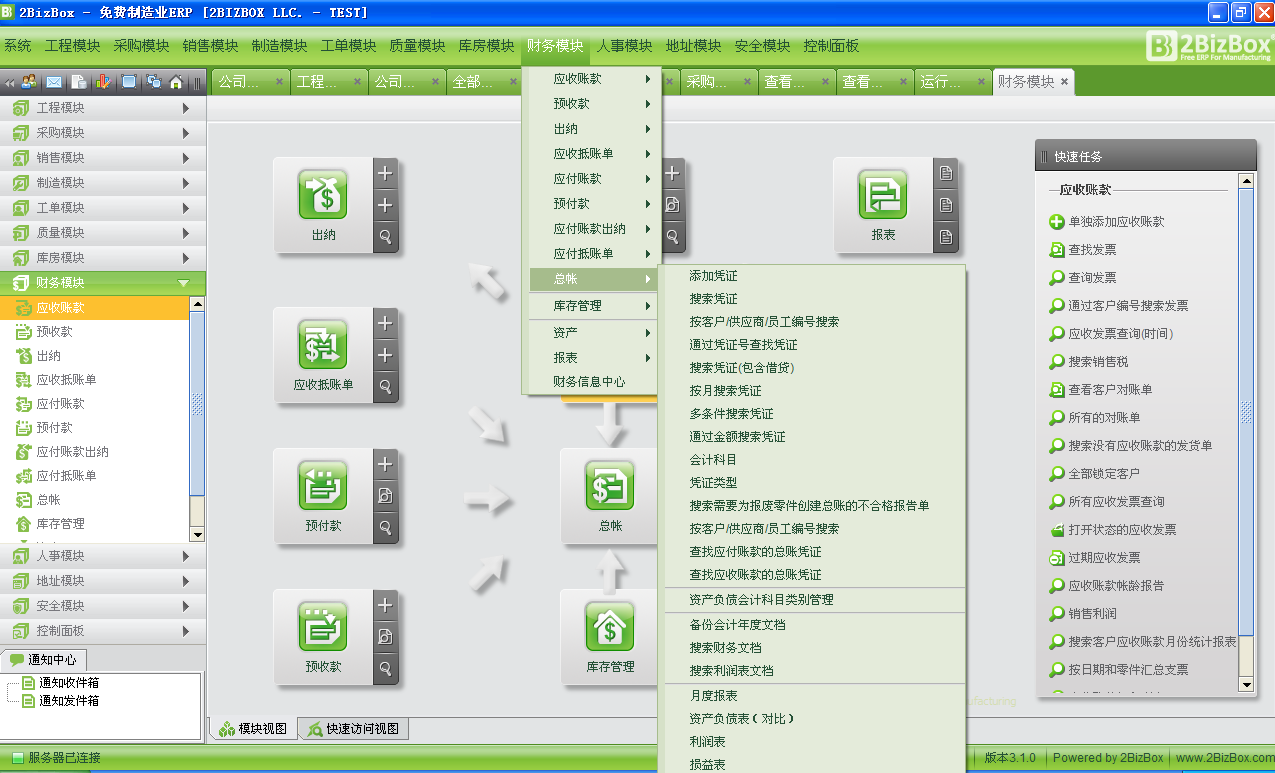Click the 快速任务 panel scrollbar down arrow
Viewport: 1275px width, 773px height.
pos(1245,684)
